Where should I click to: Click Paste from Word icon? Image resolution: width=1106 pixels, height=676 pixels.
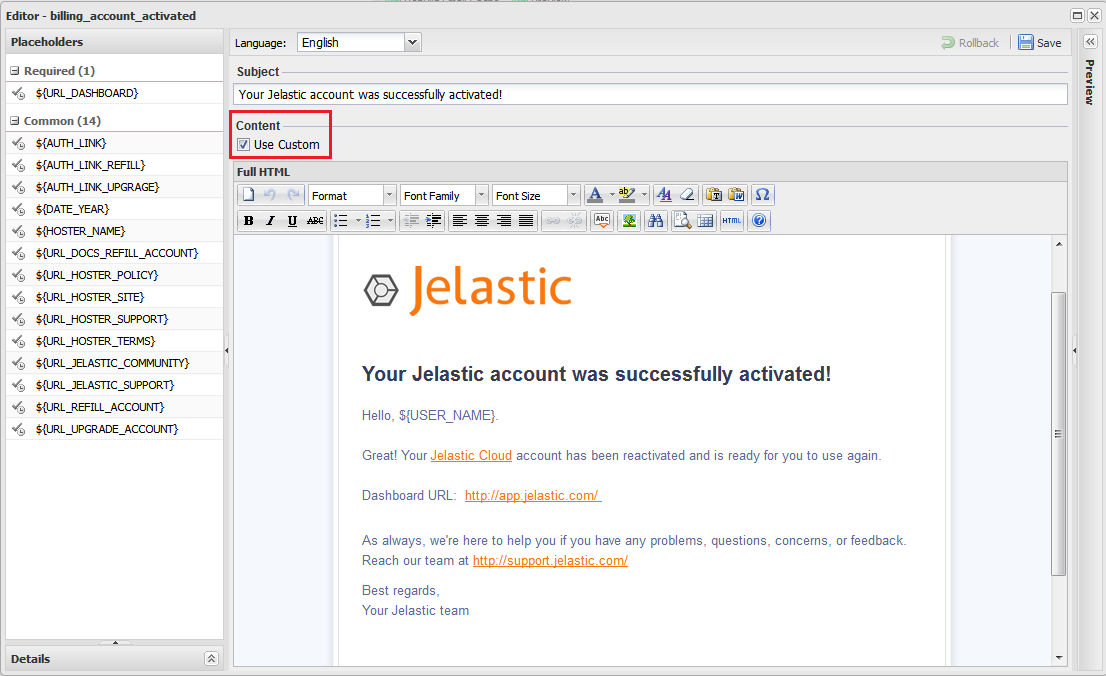pos(736,195)
